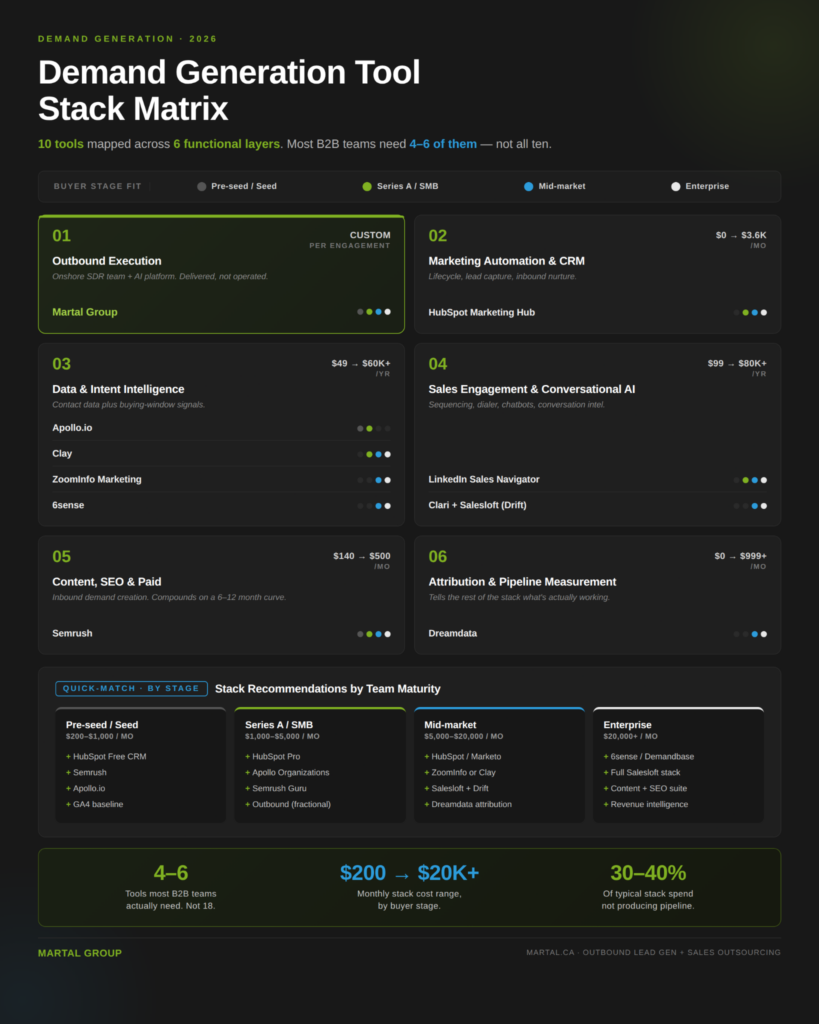This screenshot has height=1024, width=819.
Task: Select the Pre-seed / Seed recommendation card heading
Action: click(102, 725)
